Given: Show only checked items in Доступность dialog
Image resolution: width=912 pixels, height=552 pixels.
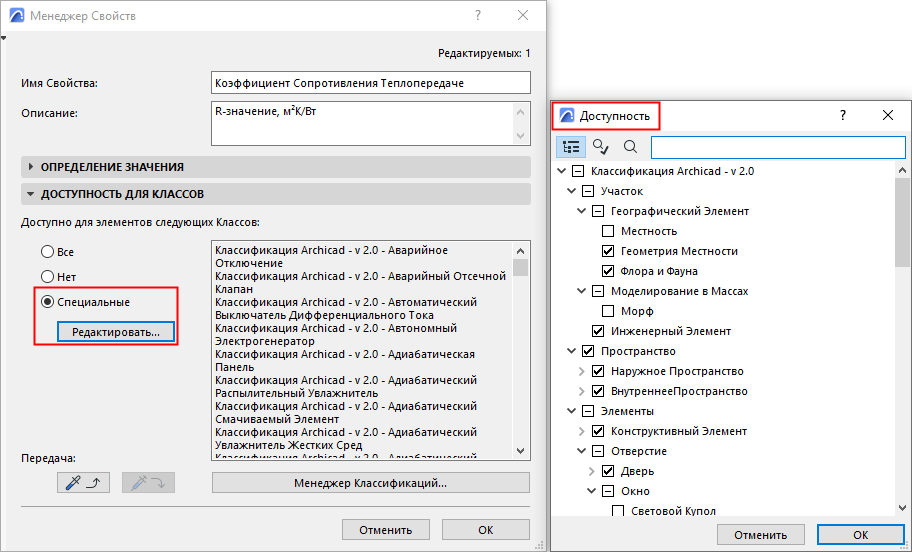Looking at the screenshot, I should pos(600,147).
